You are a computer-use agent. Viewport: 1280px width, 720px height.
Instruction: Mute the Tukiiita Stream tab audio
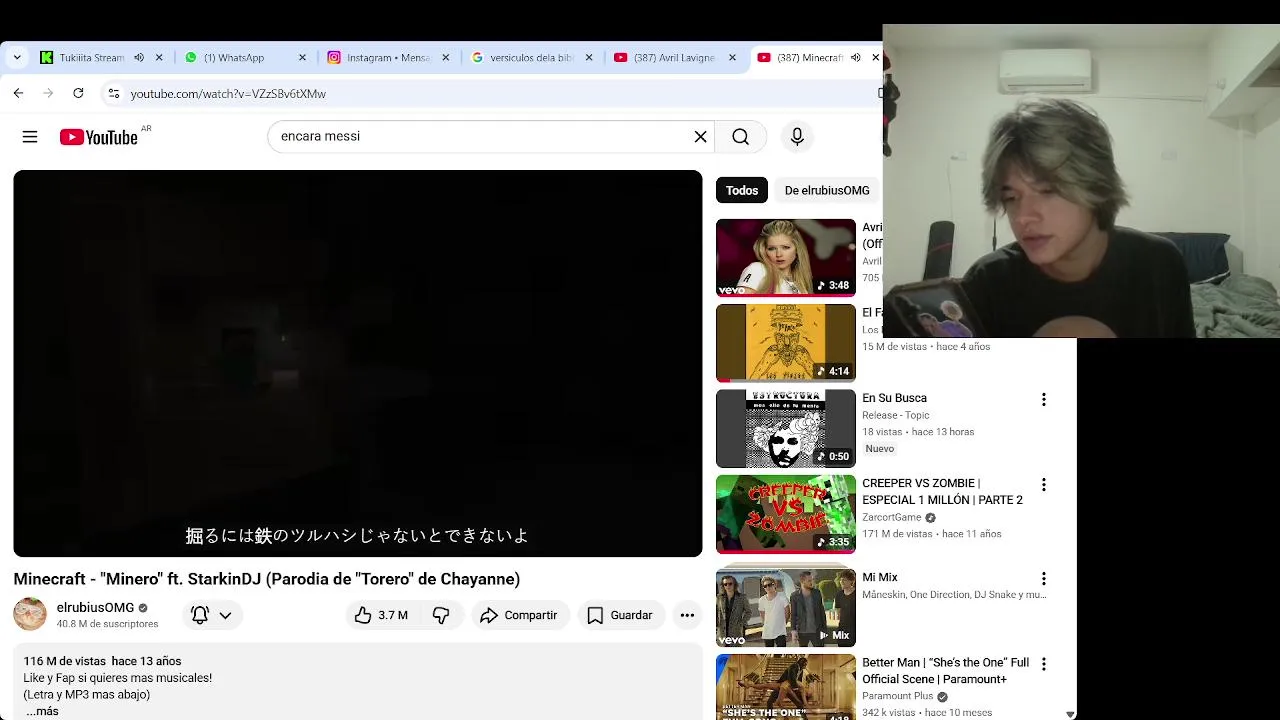point(139,58)
